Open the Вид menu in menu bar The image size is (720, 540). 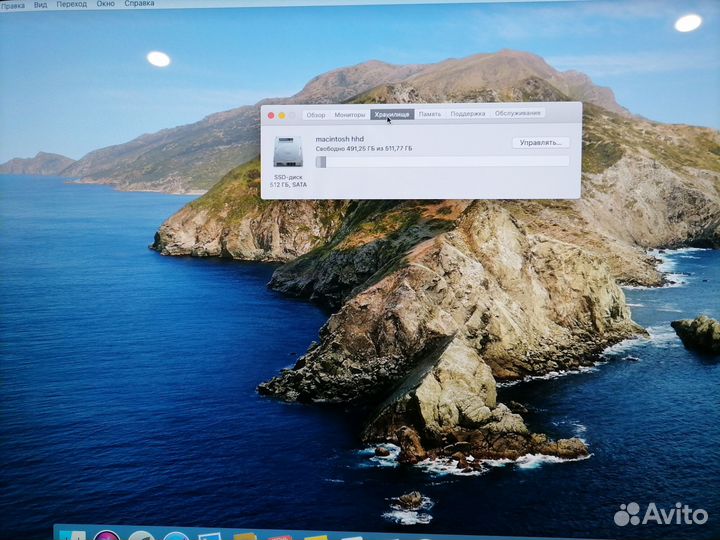pyautogui.click(x=41, y=5)
